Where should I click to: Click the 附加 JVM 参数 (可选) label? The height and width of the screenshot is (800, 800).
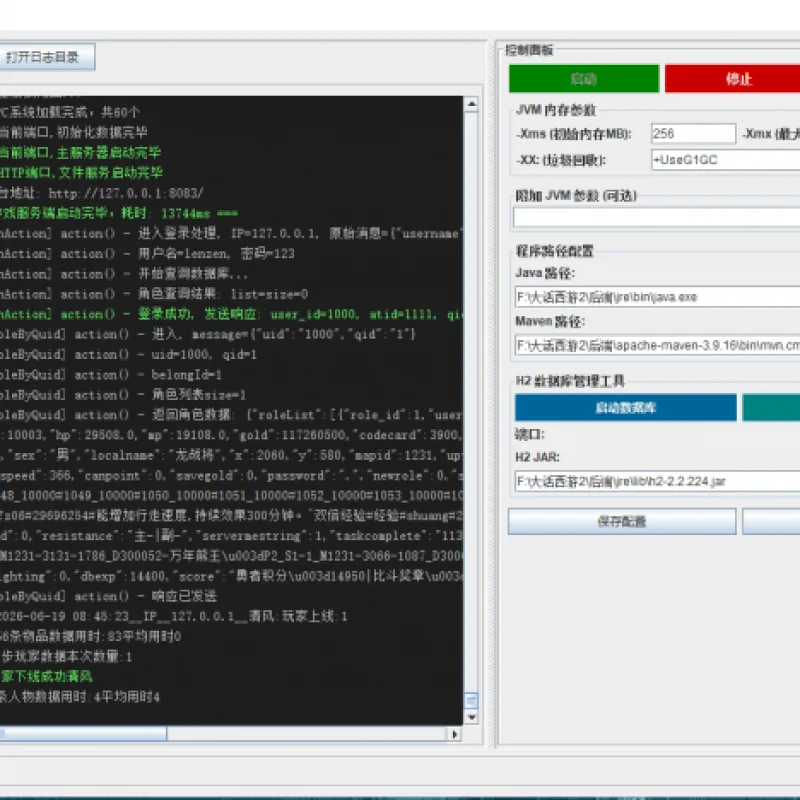point(576,195)
